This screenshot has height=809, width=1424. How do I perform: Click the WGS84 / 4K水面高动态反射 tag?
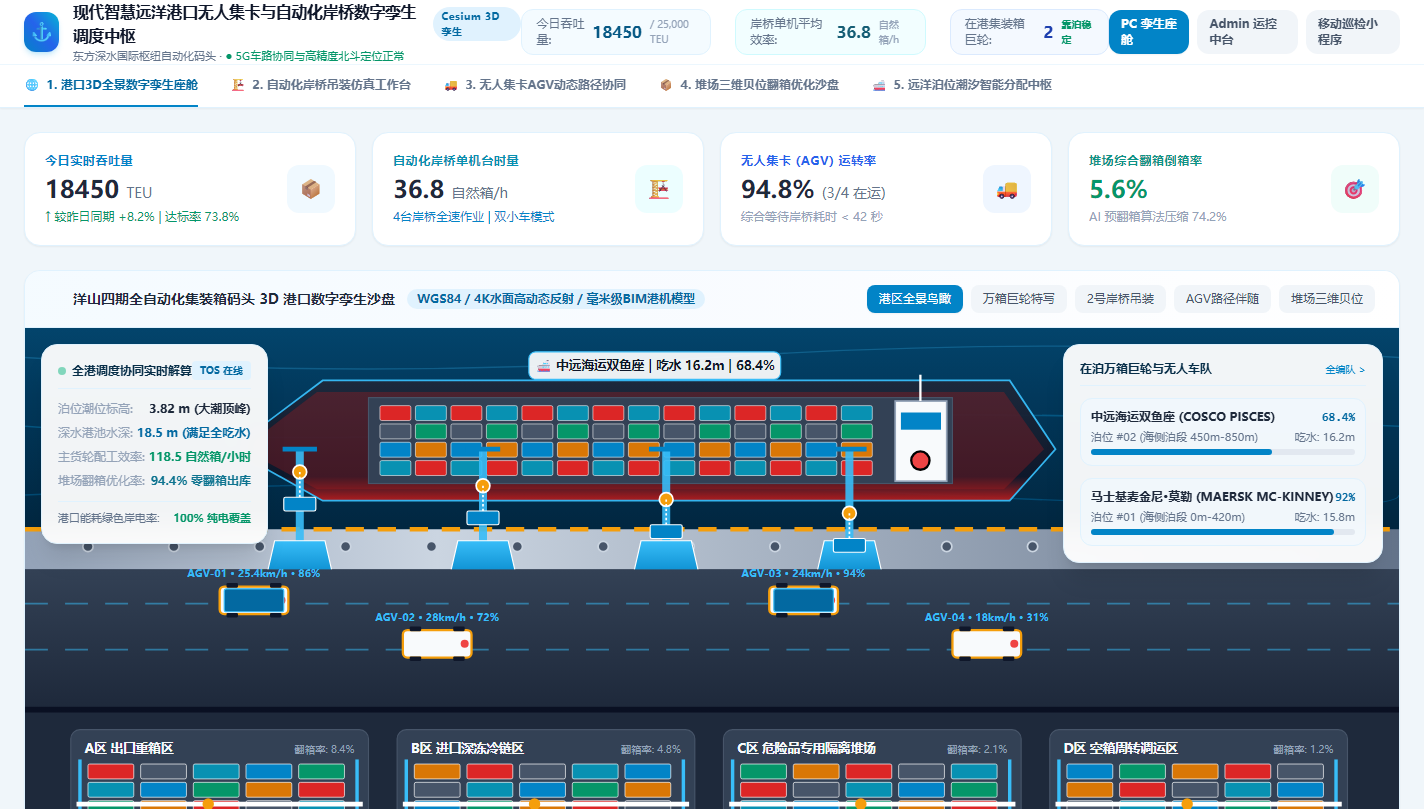tap(556, 299)
